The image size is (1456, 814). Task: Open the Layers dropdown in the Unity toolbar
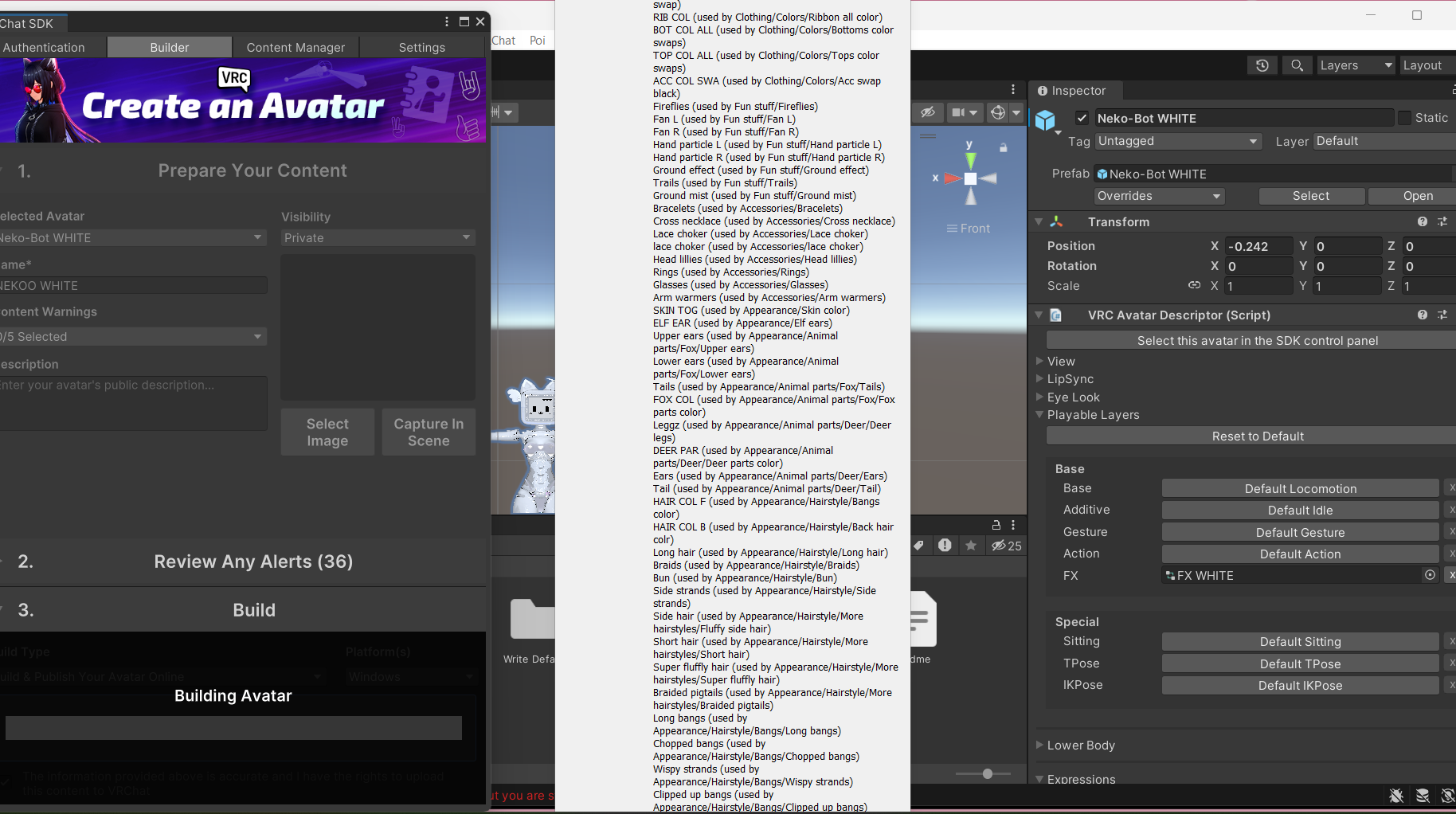tap(1356, 65)
